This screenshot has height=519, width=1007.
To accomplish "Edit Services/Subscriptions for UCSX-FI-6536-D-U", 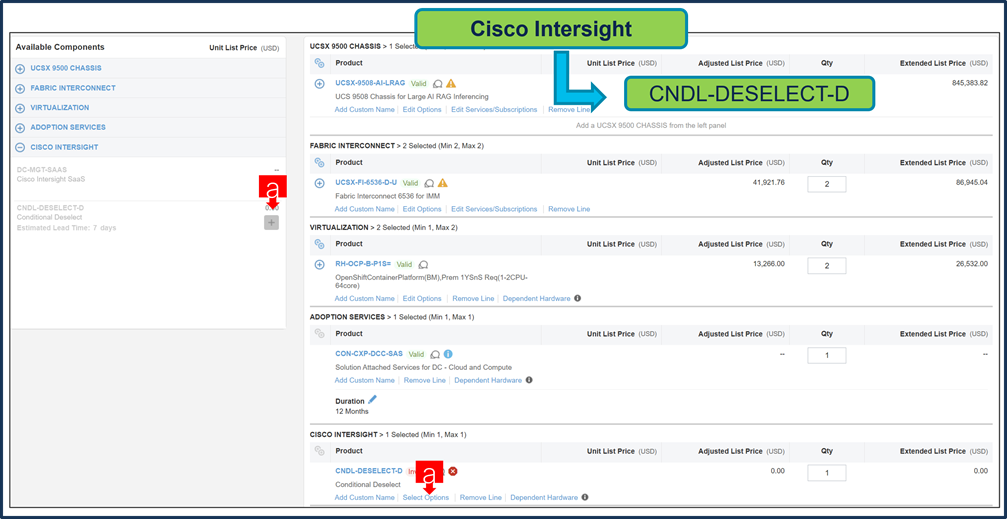I will tap(494, 209).
